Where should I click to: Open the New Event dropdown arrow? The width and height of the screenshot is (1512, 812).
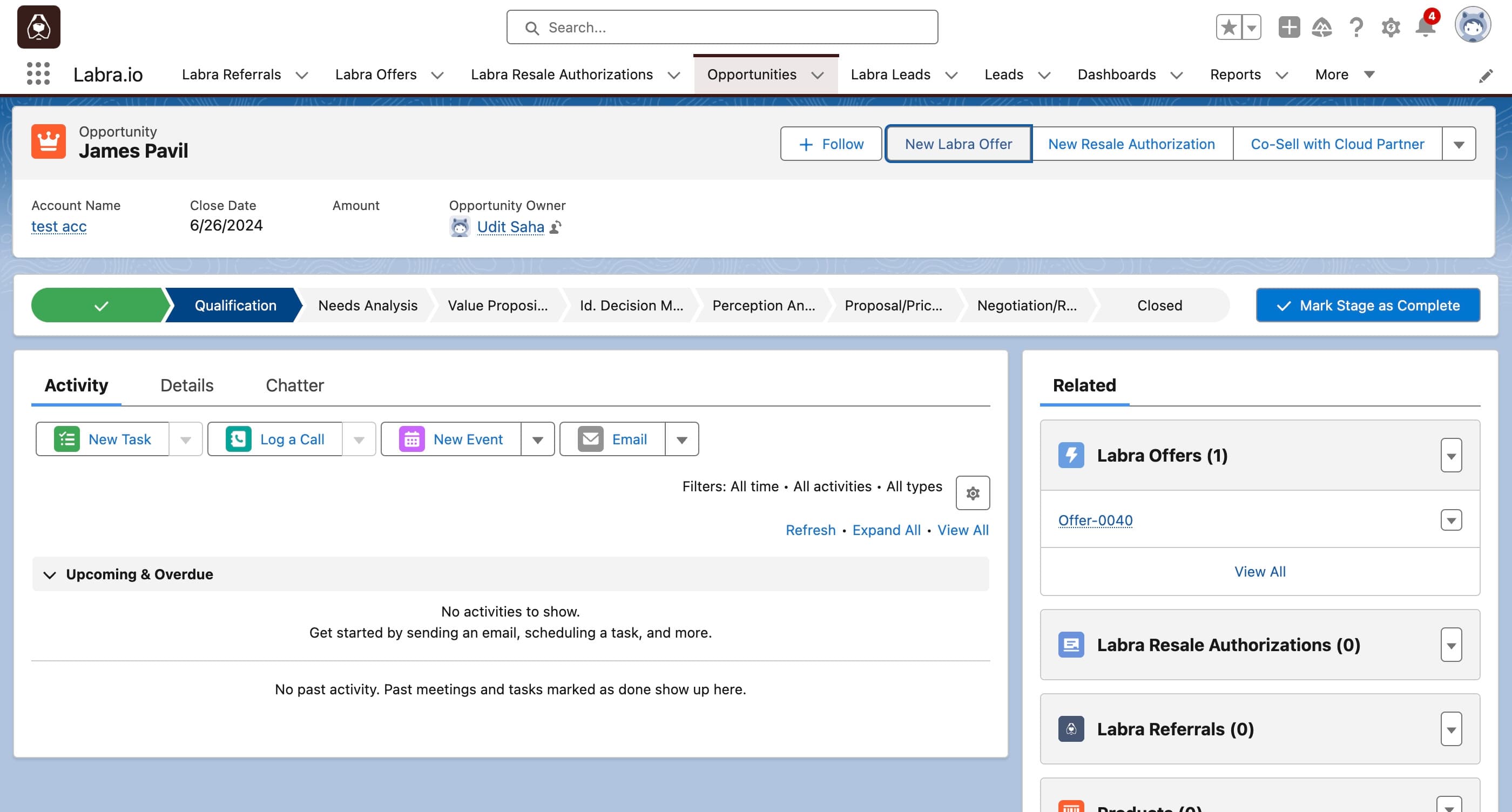(x=538, y=439)
